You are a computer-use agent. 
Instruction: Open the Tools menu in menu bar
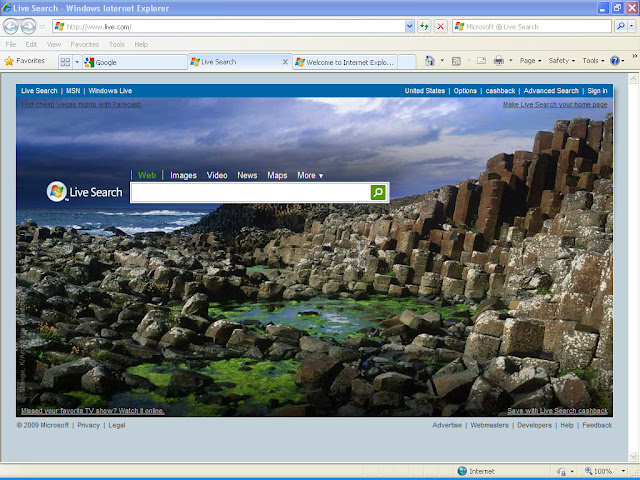point(116,44)
